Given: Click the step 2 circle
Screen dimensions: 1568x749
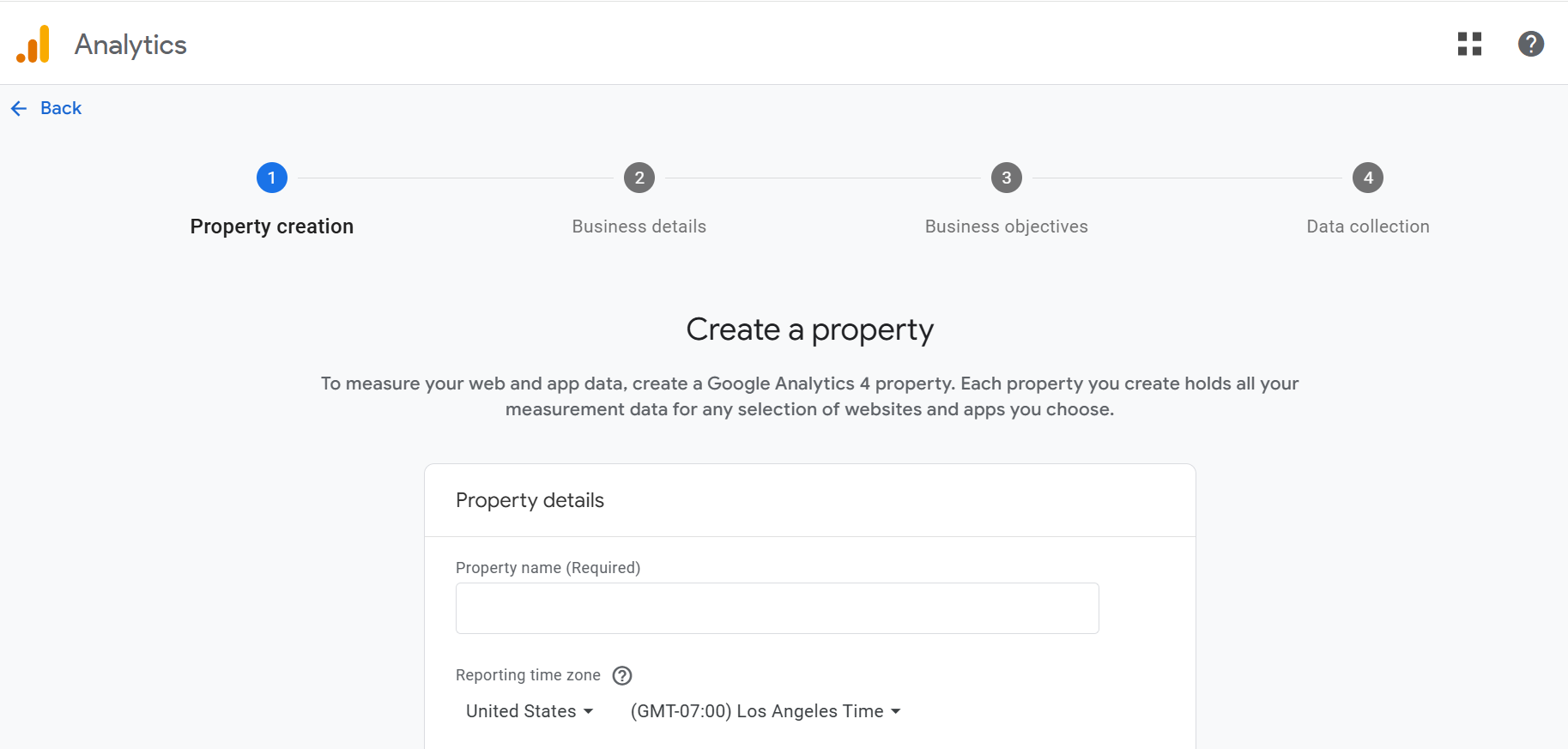Looking at the screenshot, I should (639, 178).
